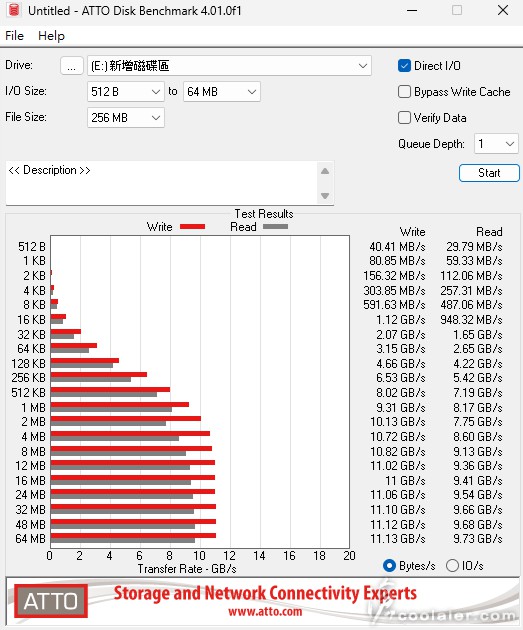Click the 4 KB row label in chart
523x630 pixels.
tap(35, 290)
